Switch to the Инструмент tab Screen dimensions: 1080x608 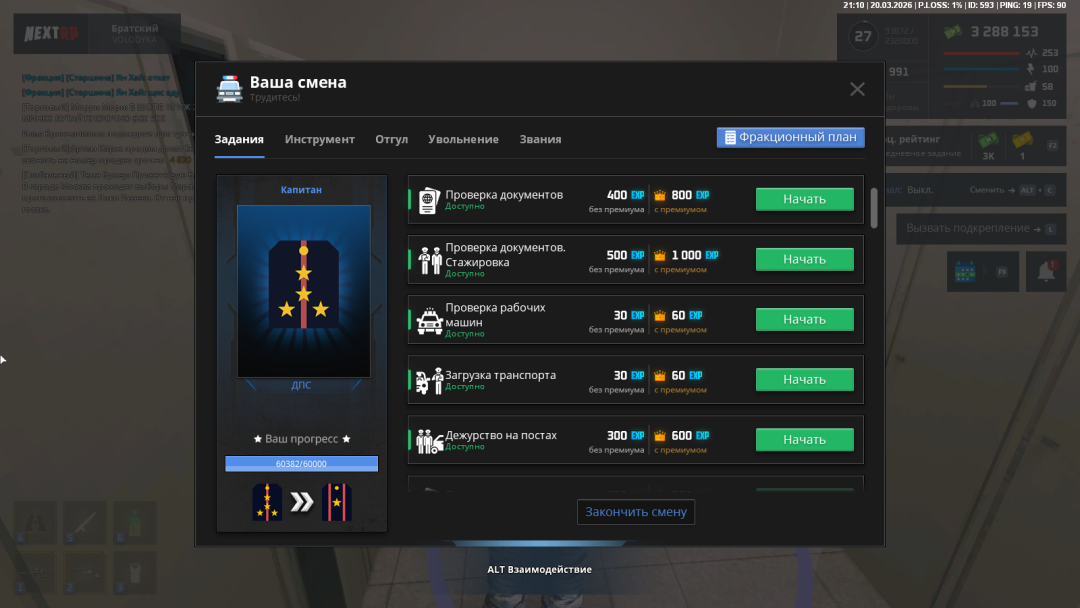coord(319,139)
